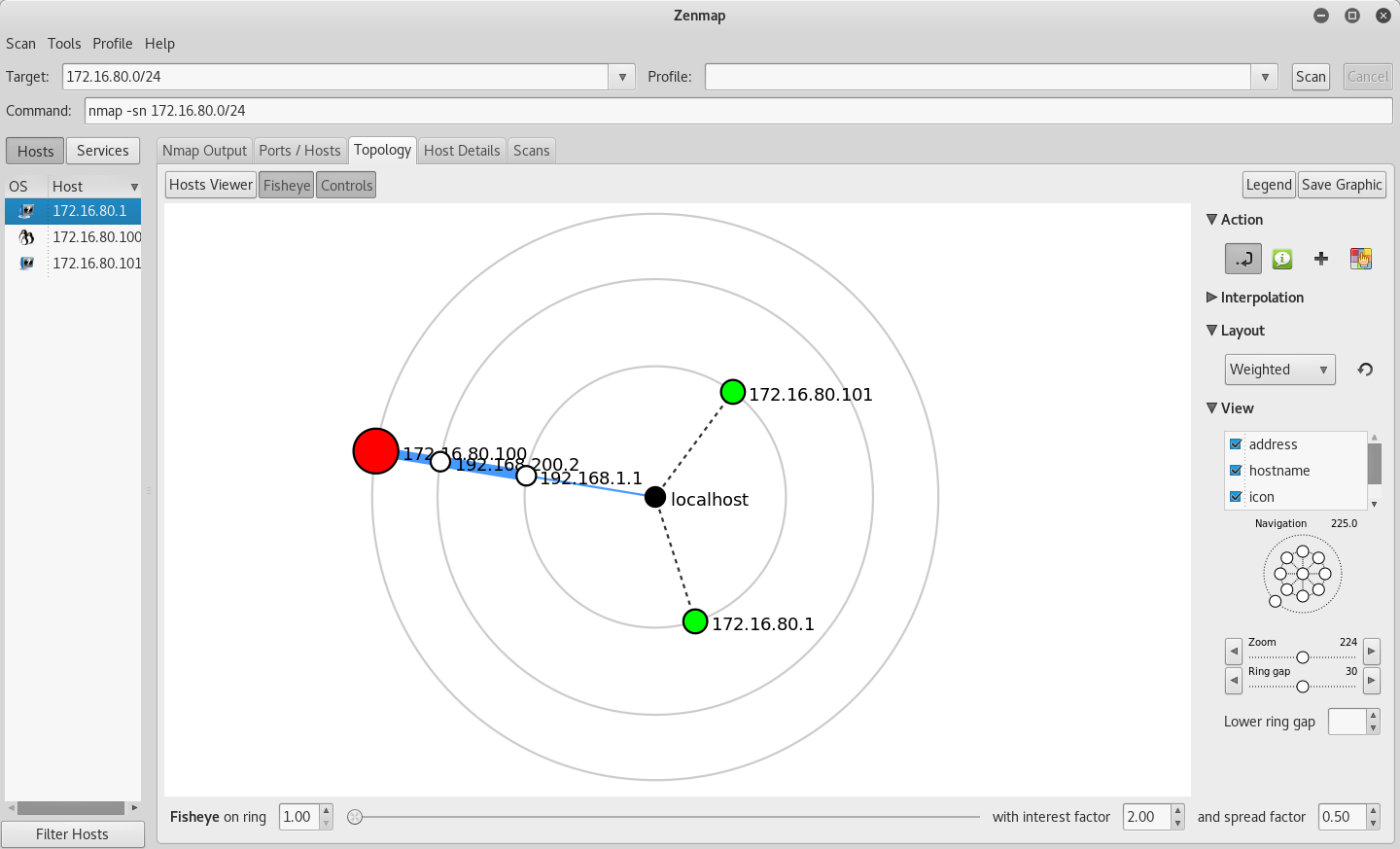Click the green 172.16.80.101 node
Screen dimensions: 1400x849
733,392
